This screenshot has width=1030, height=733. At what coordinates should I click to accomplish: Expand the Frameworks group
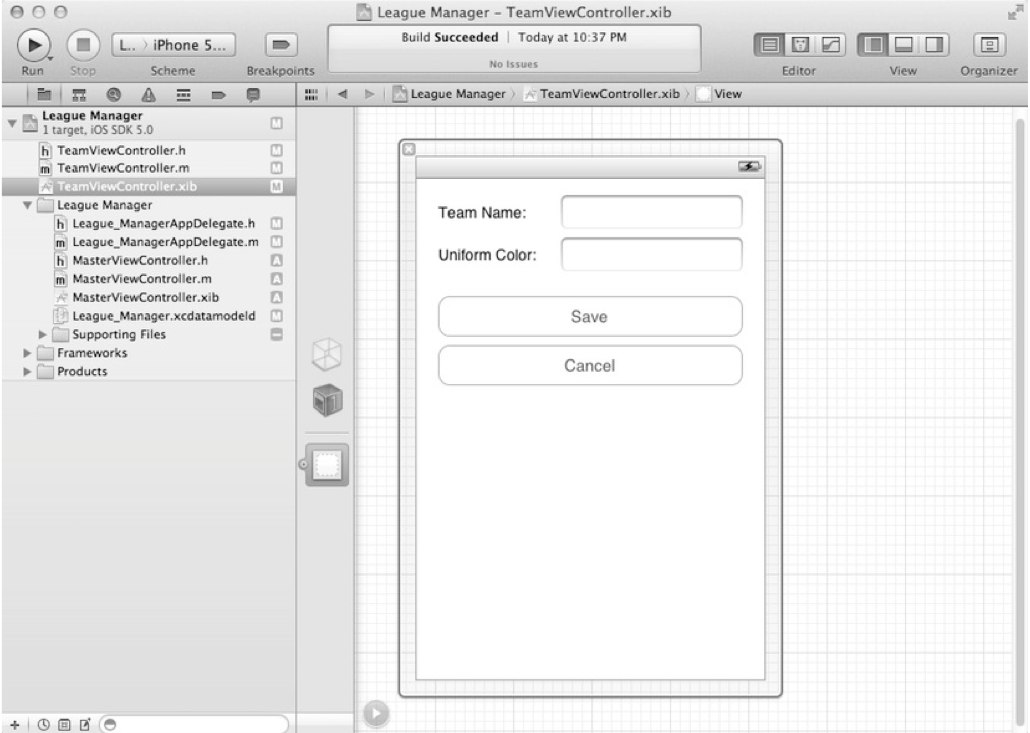tap(27, 353)
